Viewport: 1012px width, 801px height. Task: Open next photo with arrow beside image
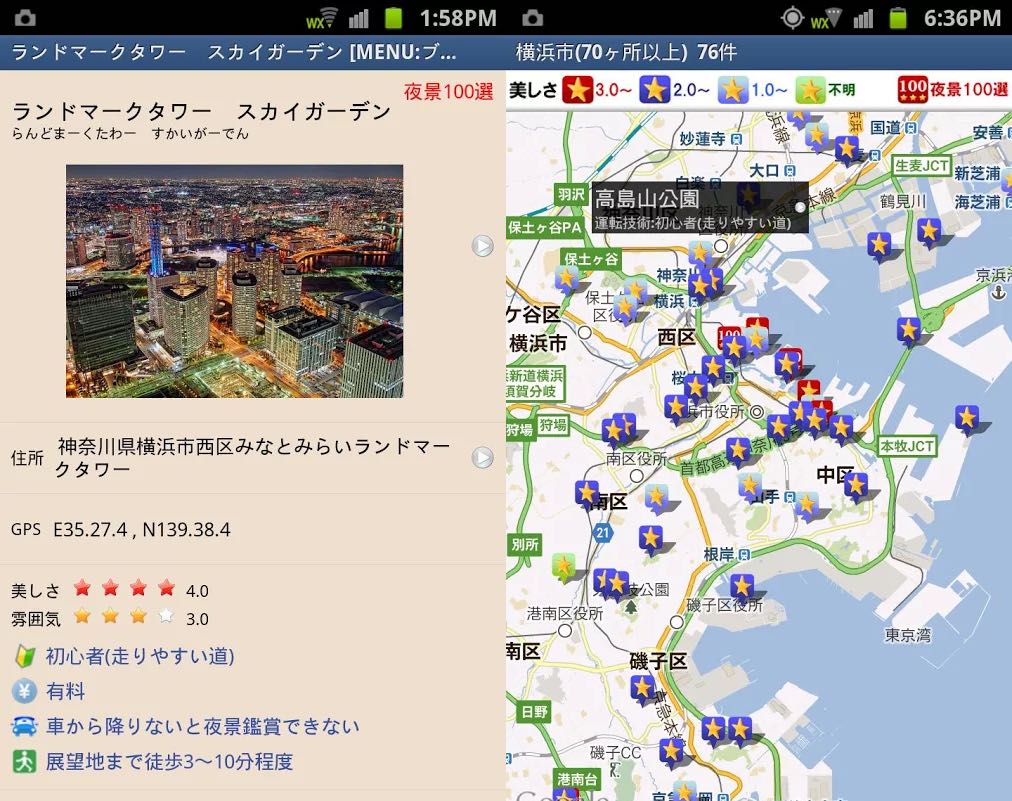pyautogui.click(x=482, y=246)
